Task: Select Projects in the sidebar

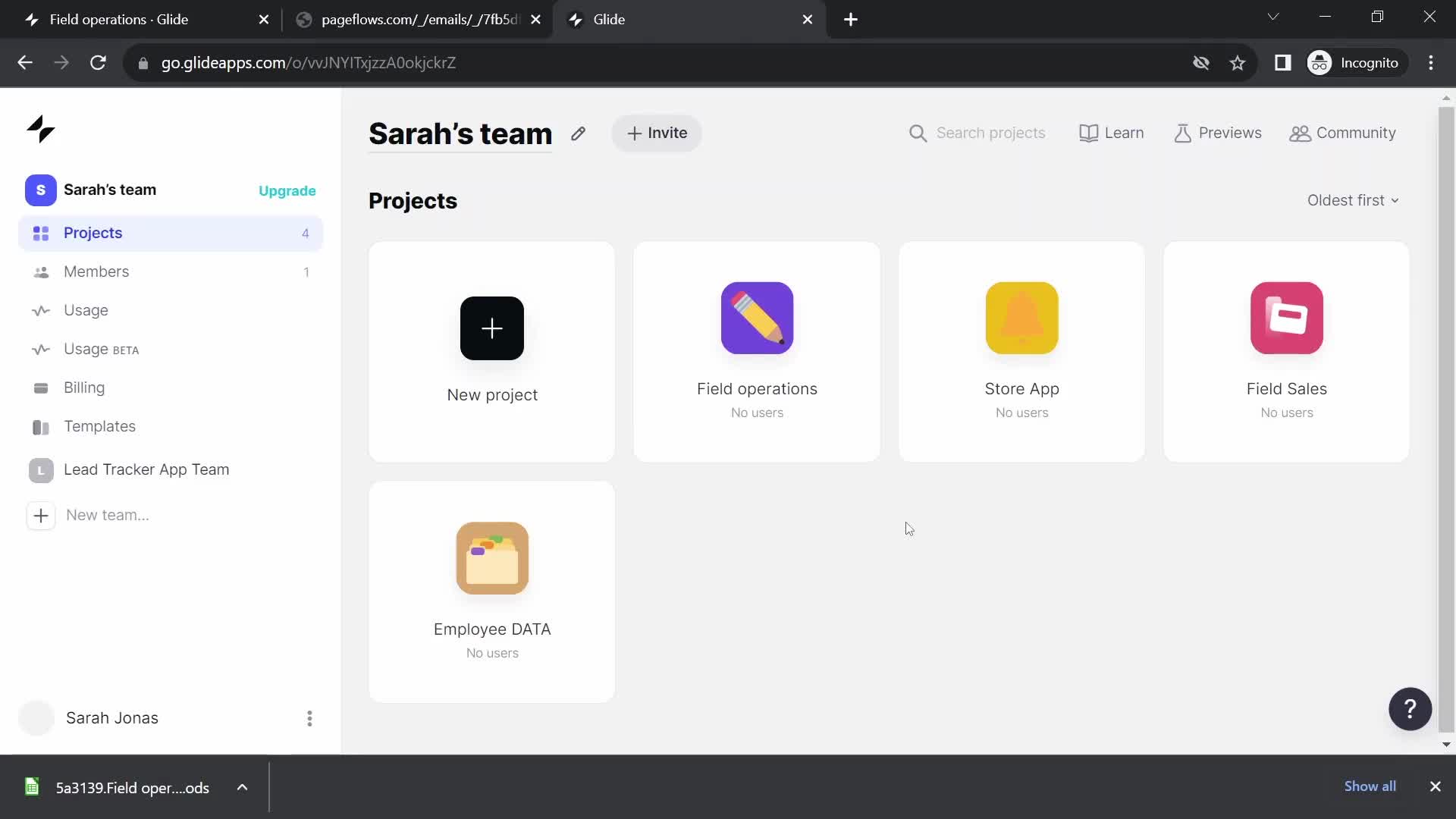Action: click(x=171, y=234)
